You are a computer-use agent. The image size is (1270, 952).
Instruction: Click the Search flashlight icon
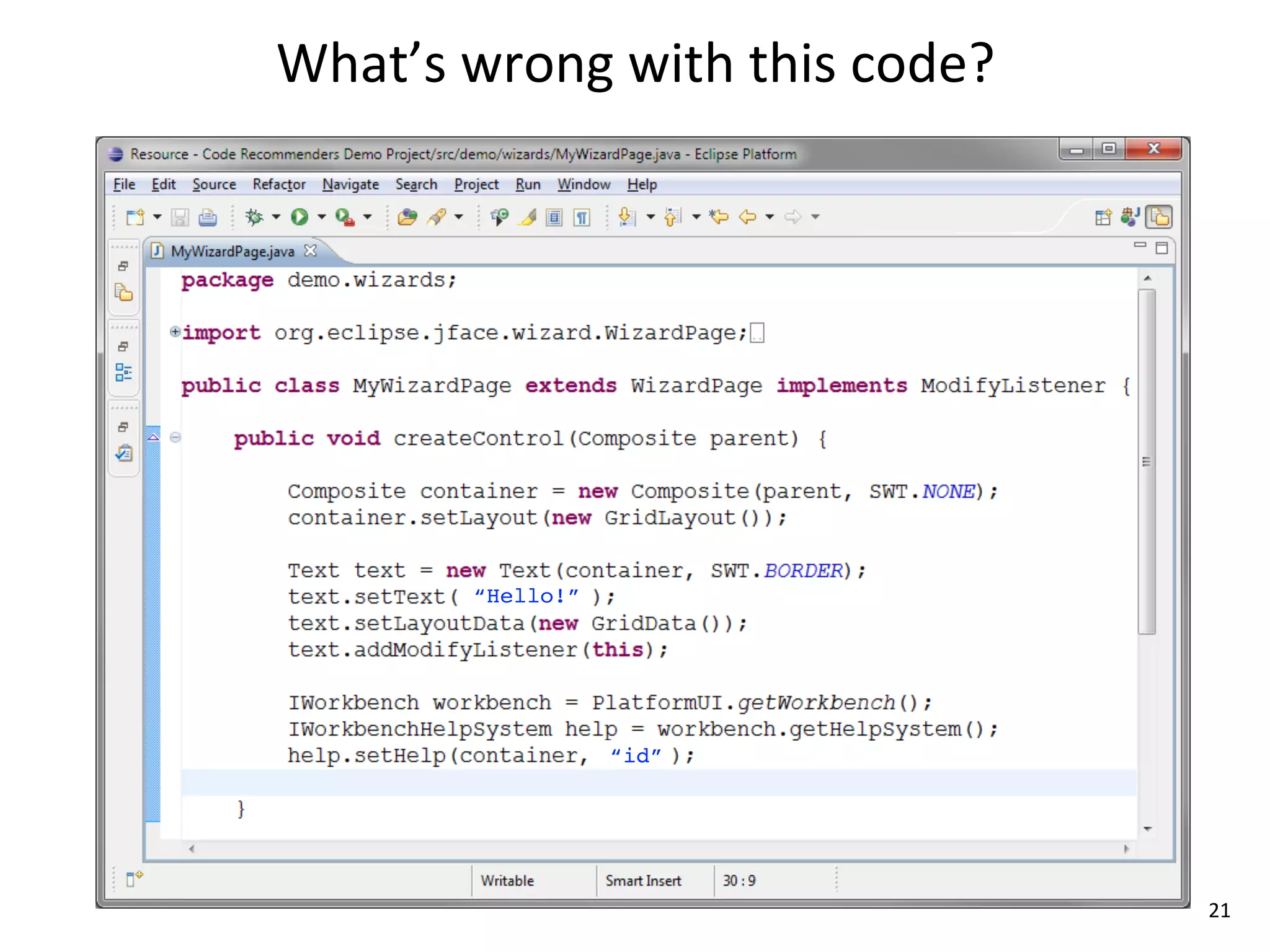(x=437, y=217)
